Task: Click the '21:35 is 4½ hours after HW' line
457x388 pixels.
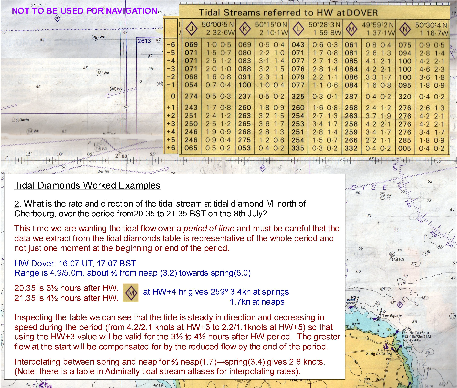Action: [66, 298]
